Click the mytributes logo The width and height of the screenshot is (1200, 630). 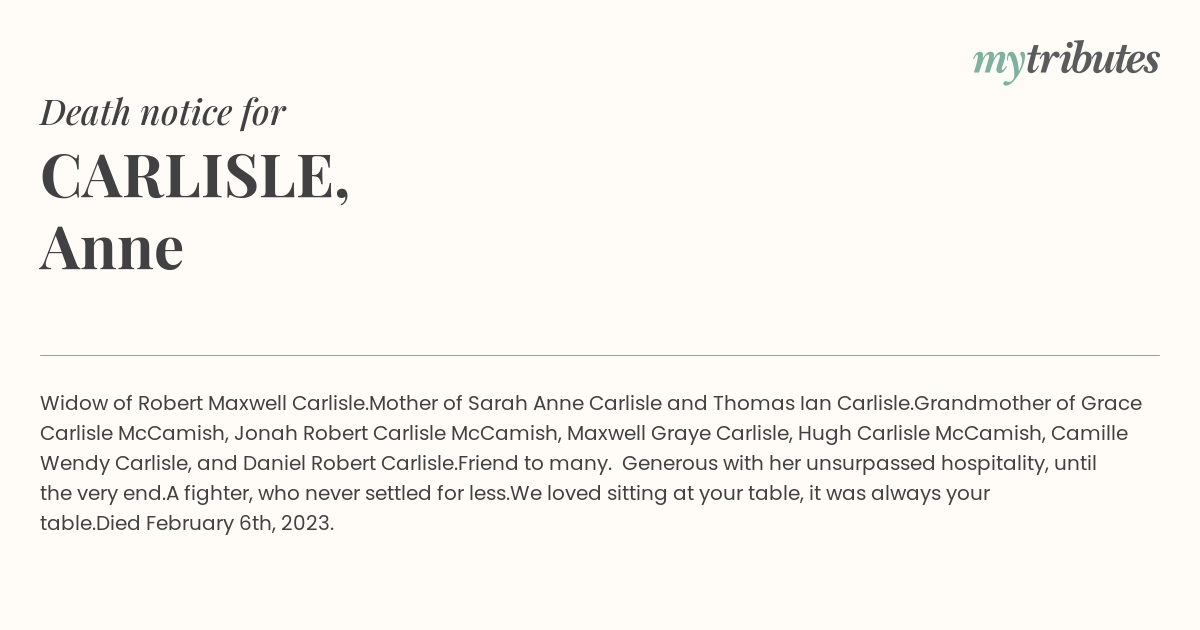[x=1066, y=61]
